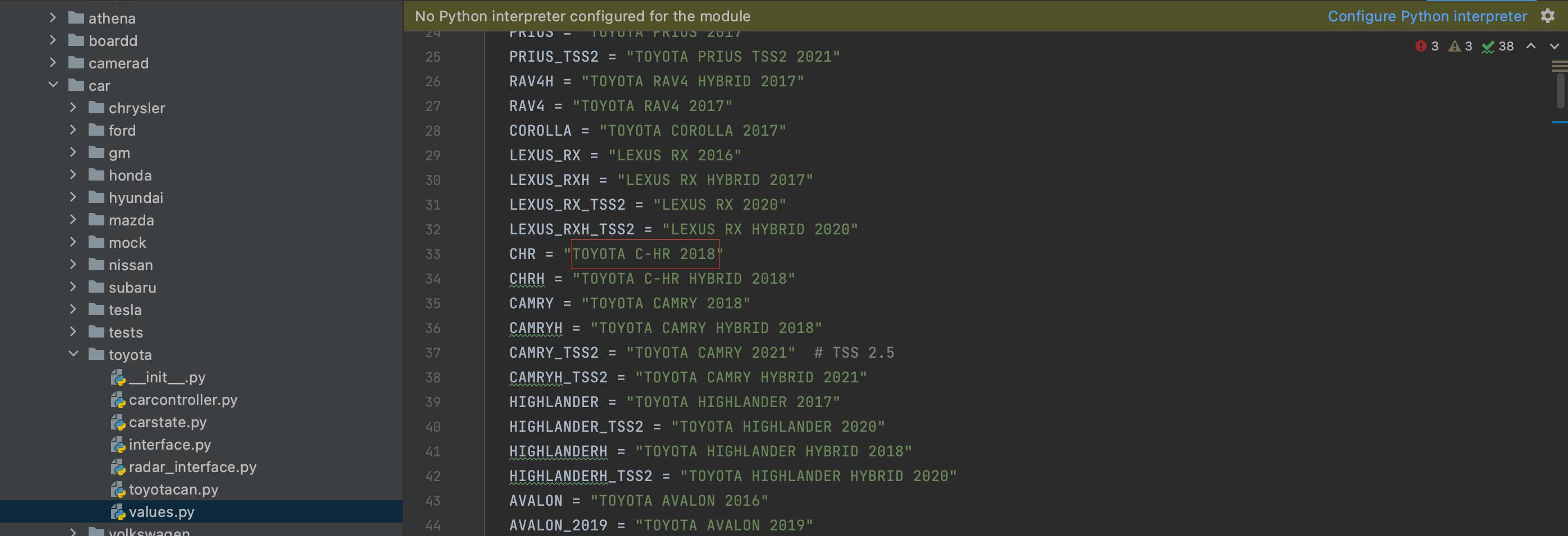Collapse the car folder
The image size is (1568, 536).
pyautogui.click(x=53, y=85)
